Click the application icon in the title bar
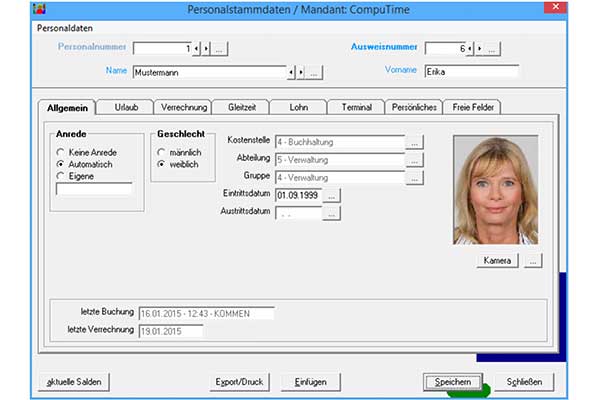The height and width of the screenshot is (400, 600). click(11, 9)
